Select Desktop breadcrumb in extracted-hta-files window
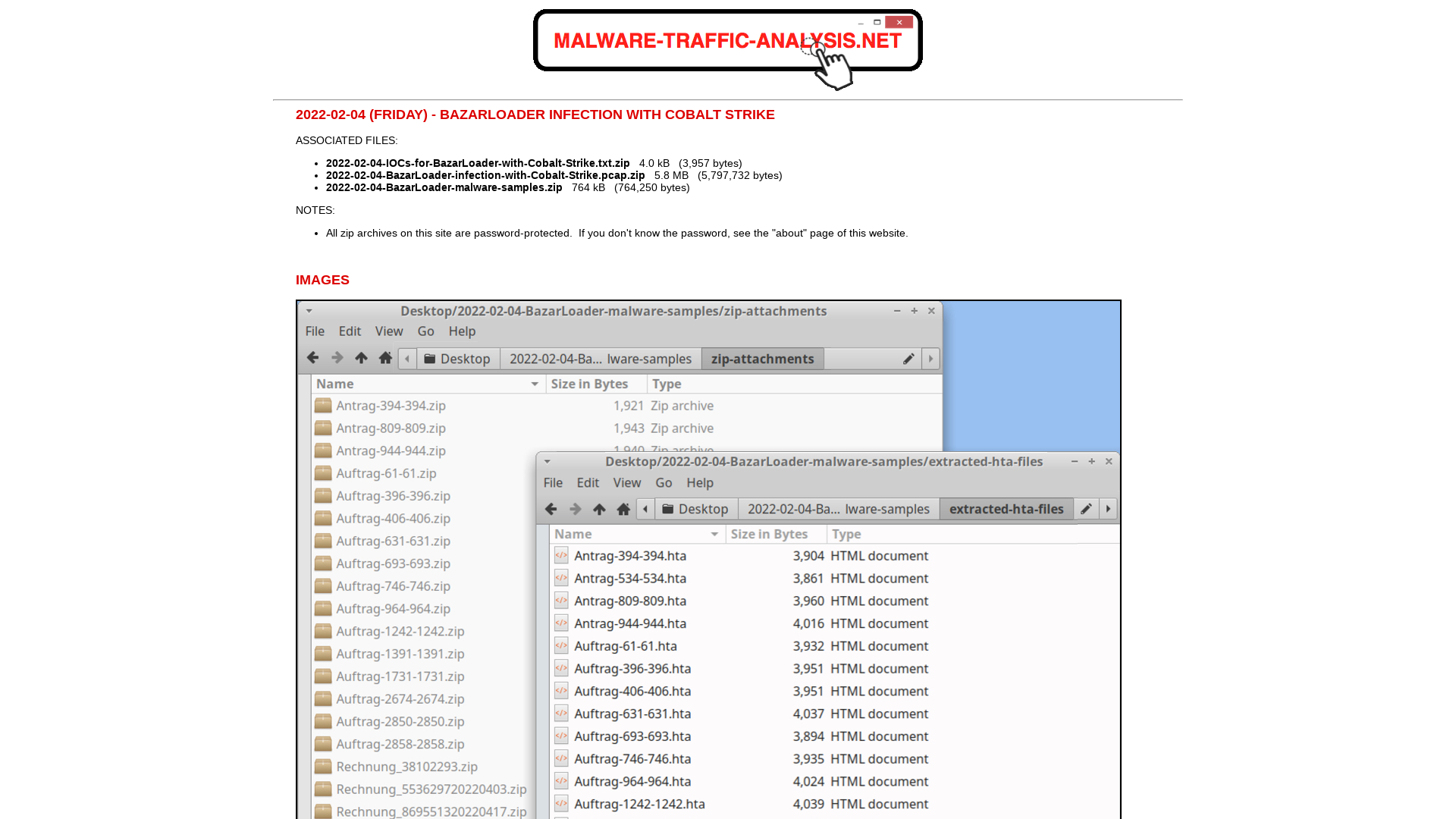The width and height of the screenshot is (1456, 819). pyautogui.click(x=695, y=509)
